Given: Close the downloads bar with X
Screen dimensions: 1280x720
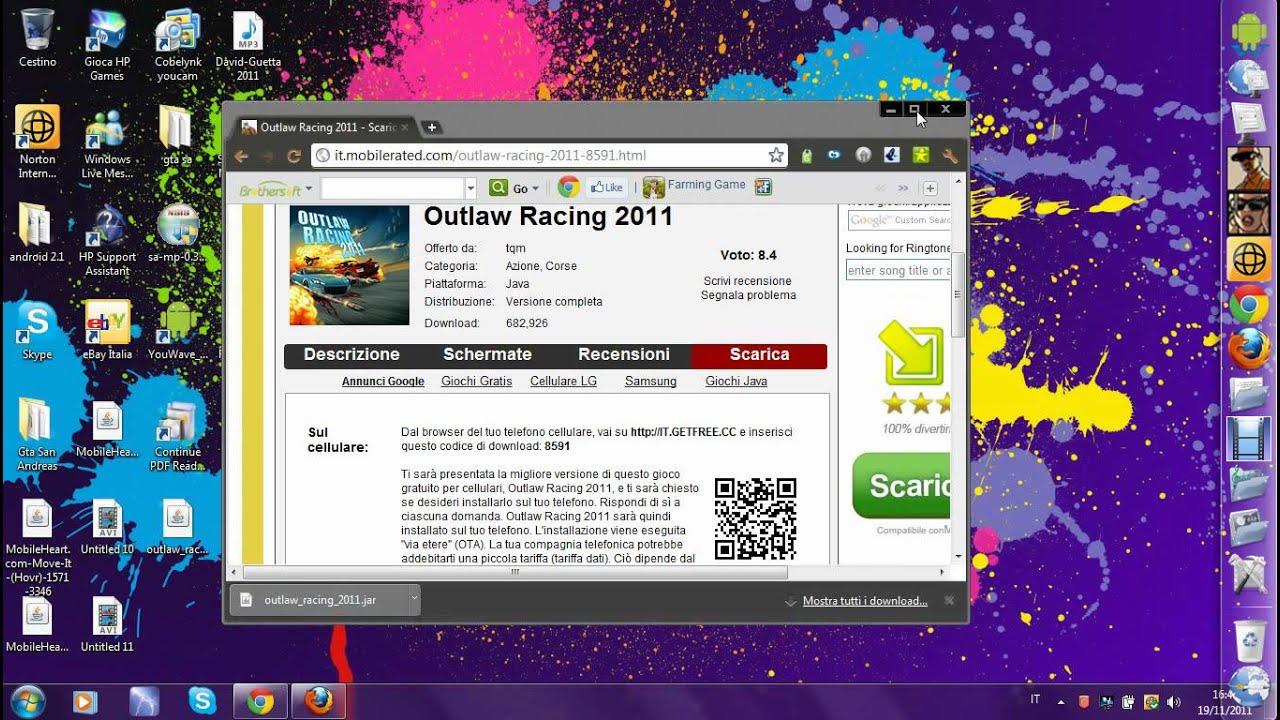Looking at the screenshot, I should point(949,601).
